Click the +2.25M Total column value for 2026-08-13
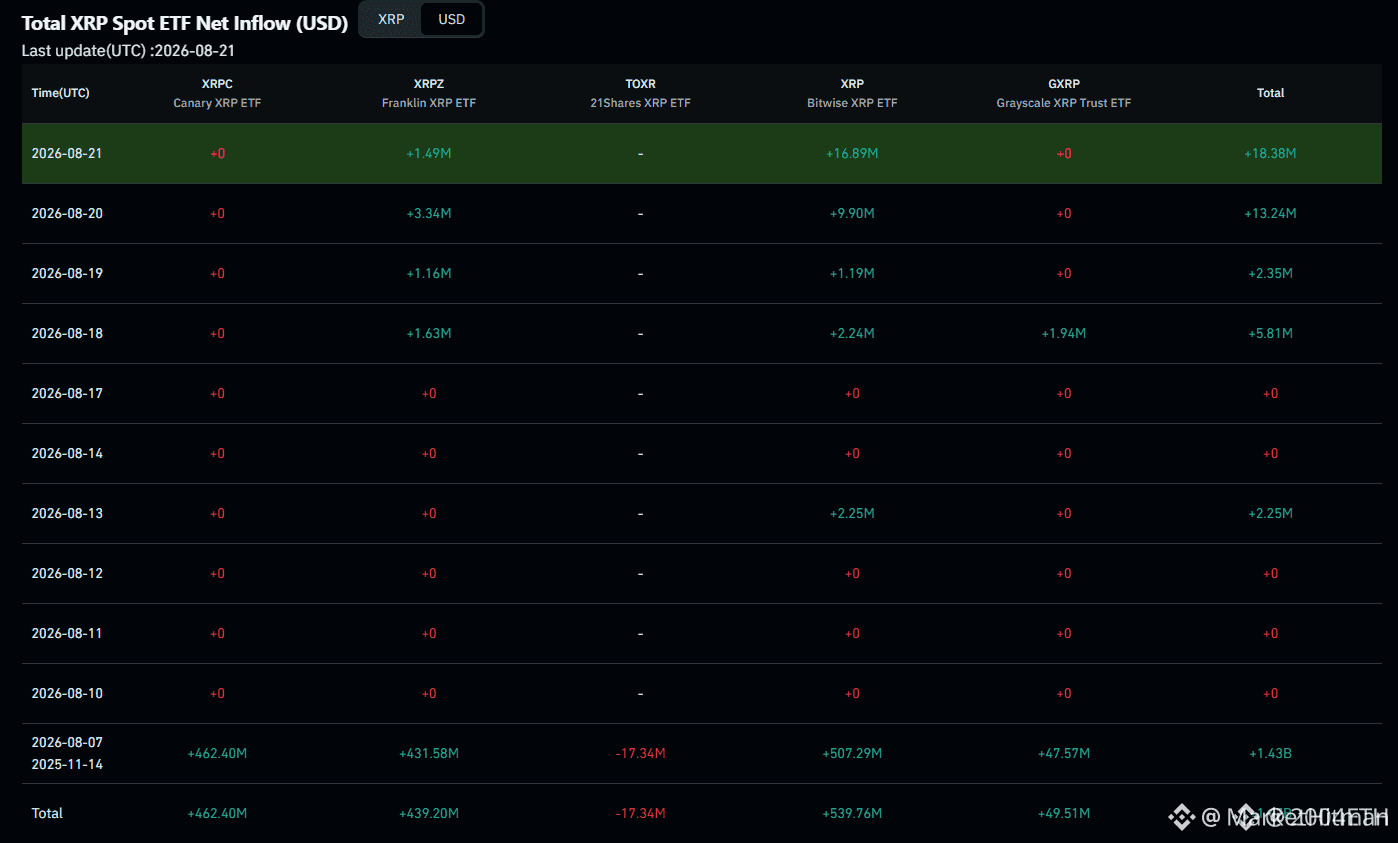 coord(1270,513)
